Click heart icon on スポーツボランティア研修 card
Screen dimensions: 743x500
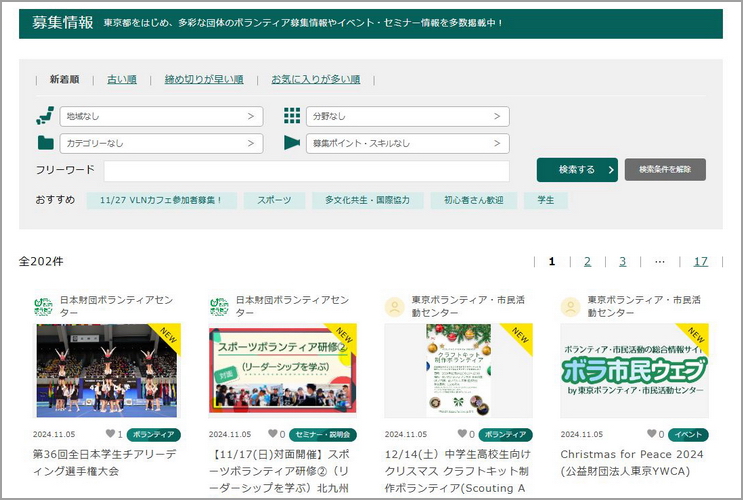pyautogui.click(x=272, y=435)
